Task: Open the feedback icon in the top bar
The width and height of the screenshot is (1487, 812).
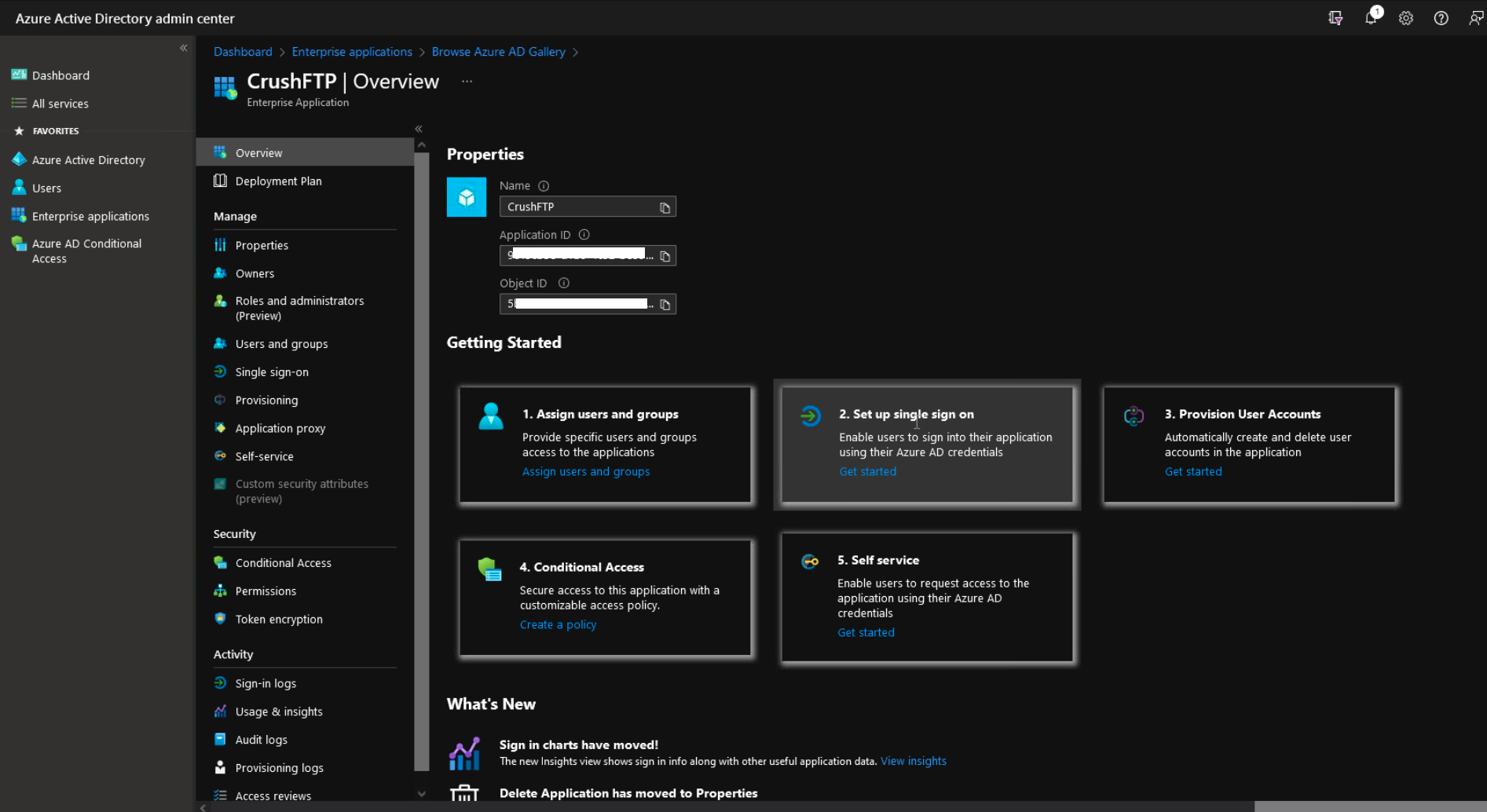Action: pyautogui.click(x=1476, y=18)
